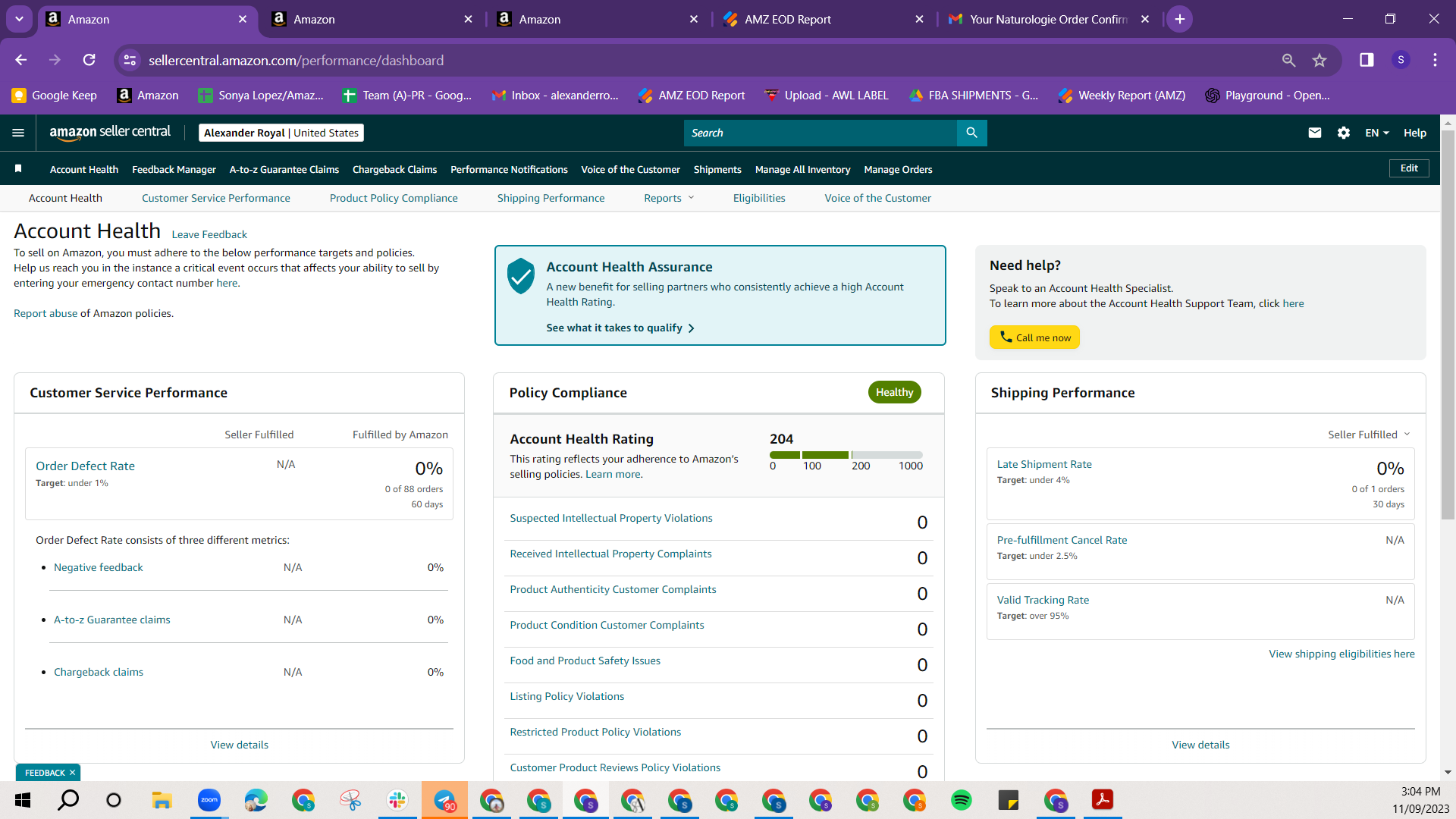This screenshot has width=1456, height=819.
Task: Open the messages envelope icon
Action: (1315, 133)
